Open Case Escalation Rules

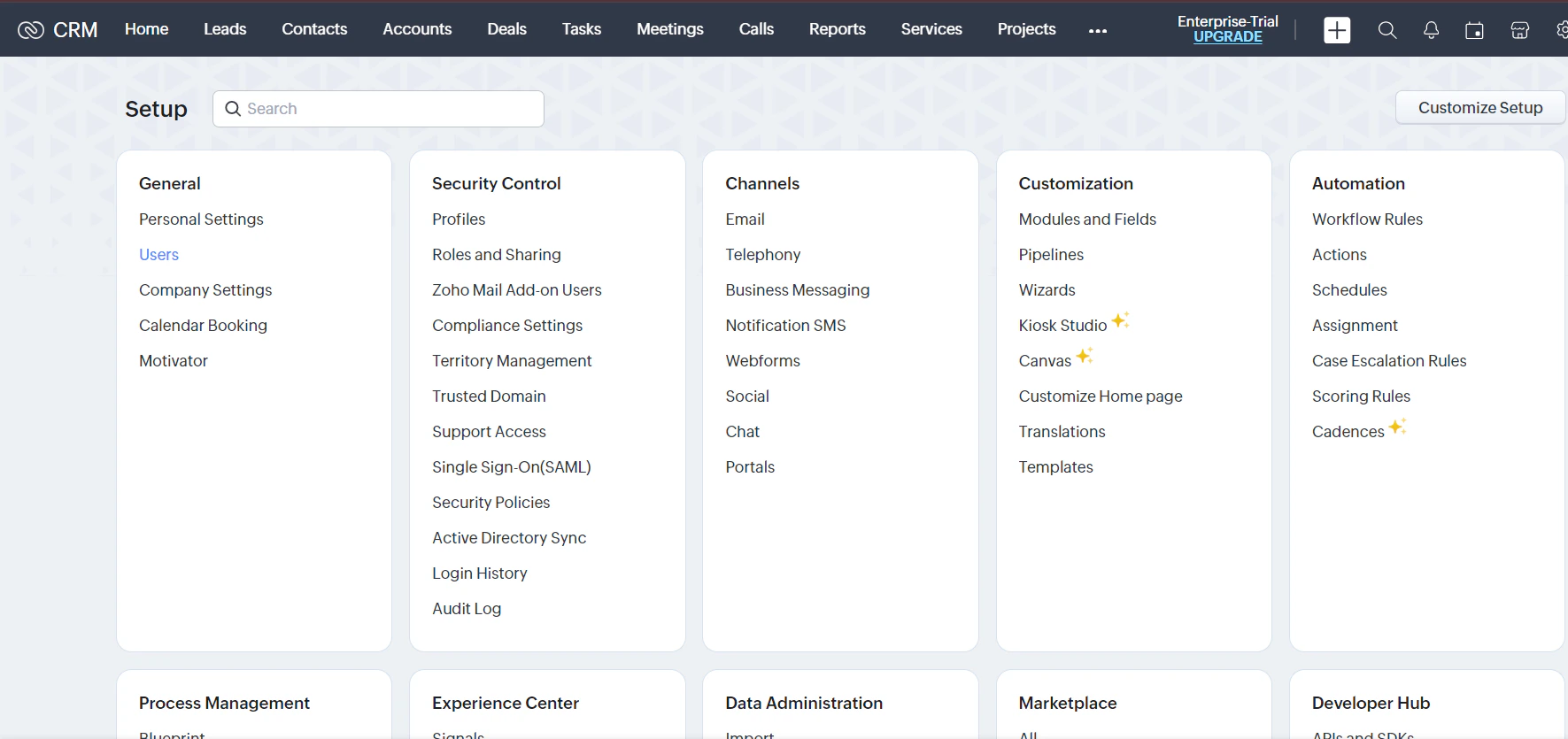[1389, 361]
